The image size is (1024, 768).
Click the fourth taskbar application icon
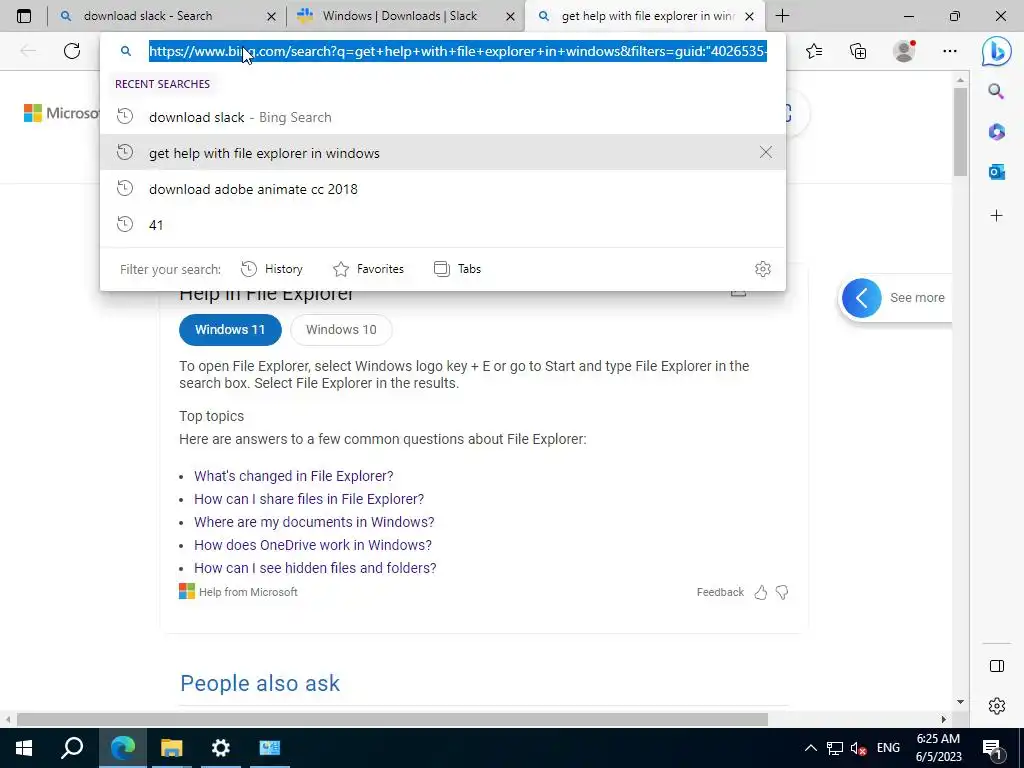click(269, 748)
